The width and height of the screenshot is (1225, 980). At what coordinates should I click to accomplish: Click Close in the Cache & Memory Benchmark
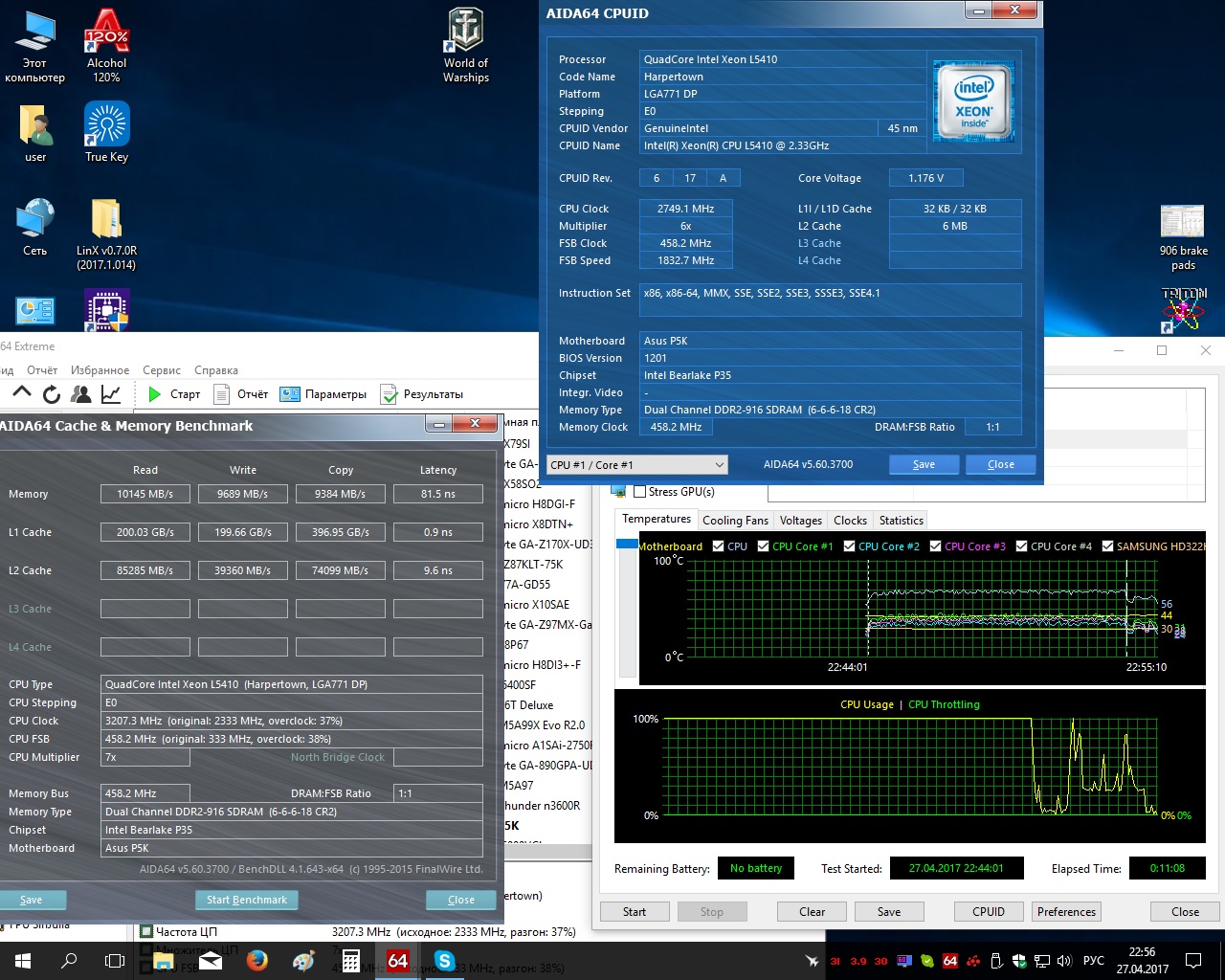tap(461, 900)
